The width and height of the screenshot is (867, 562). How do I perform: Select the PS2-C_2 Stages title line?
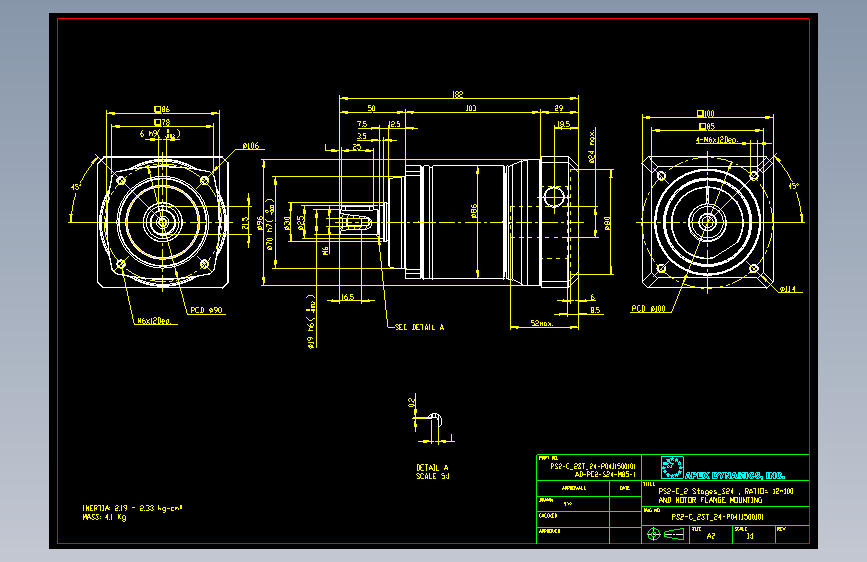point(725,491)
